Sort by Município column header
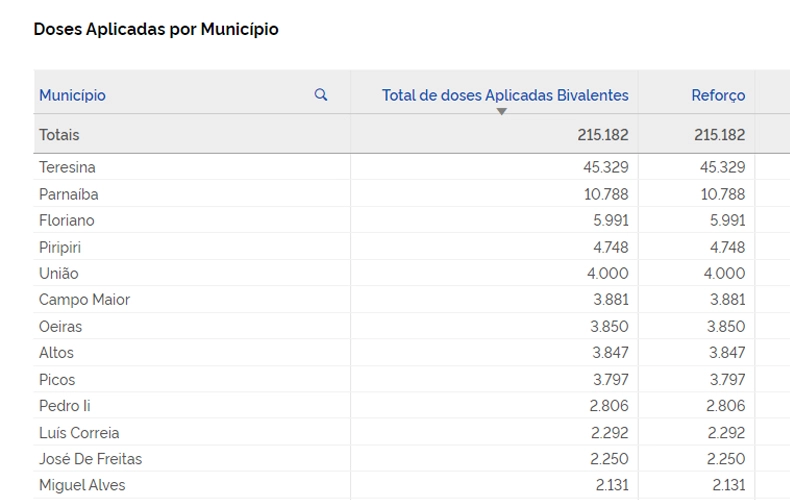 click(x=73, y=95)
